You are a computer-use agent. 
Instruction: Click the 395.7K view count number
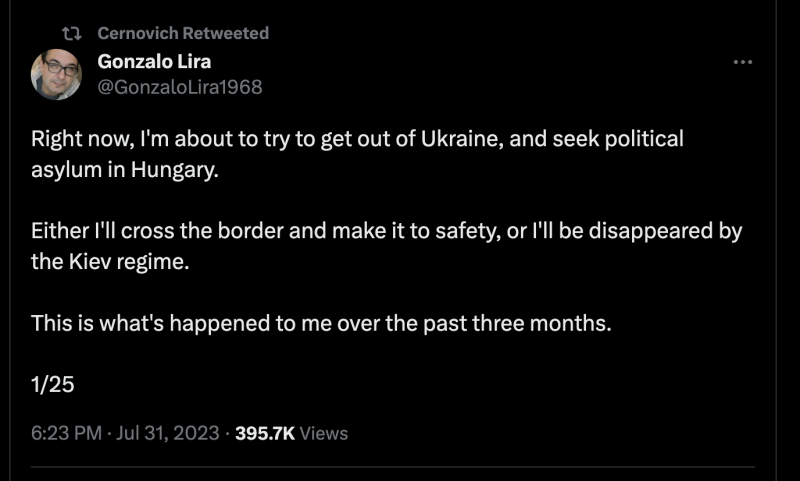pos(264,433)
